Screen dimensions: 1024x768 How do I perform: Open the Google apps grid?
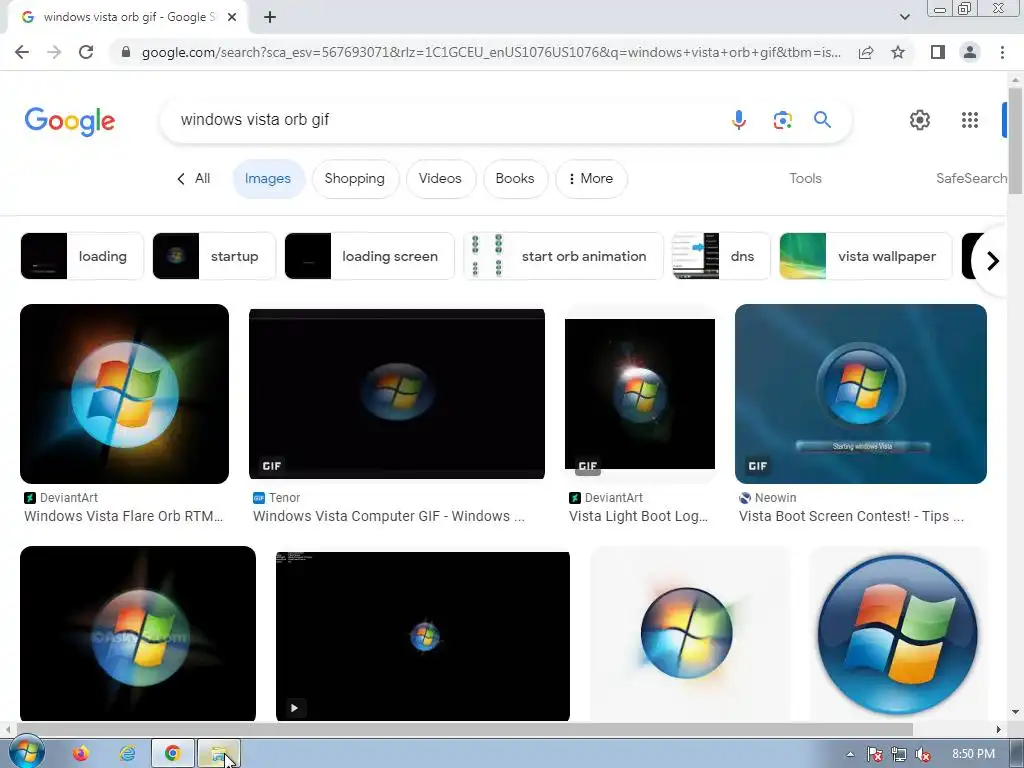click(x=970, y=120)
